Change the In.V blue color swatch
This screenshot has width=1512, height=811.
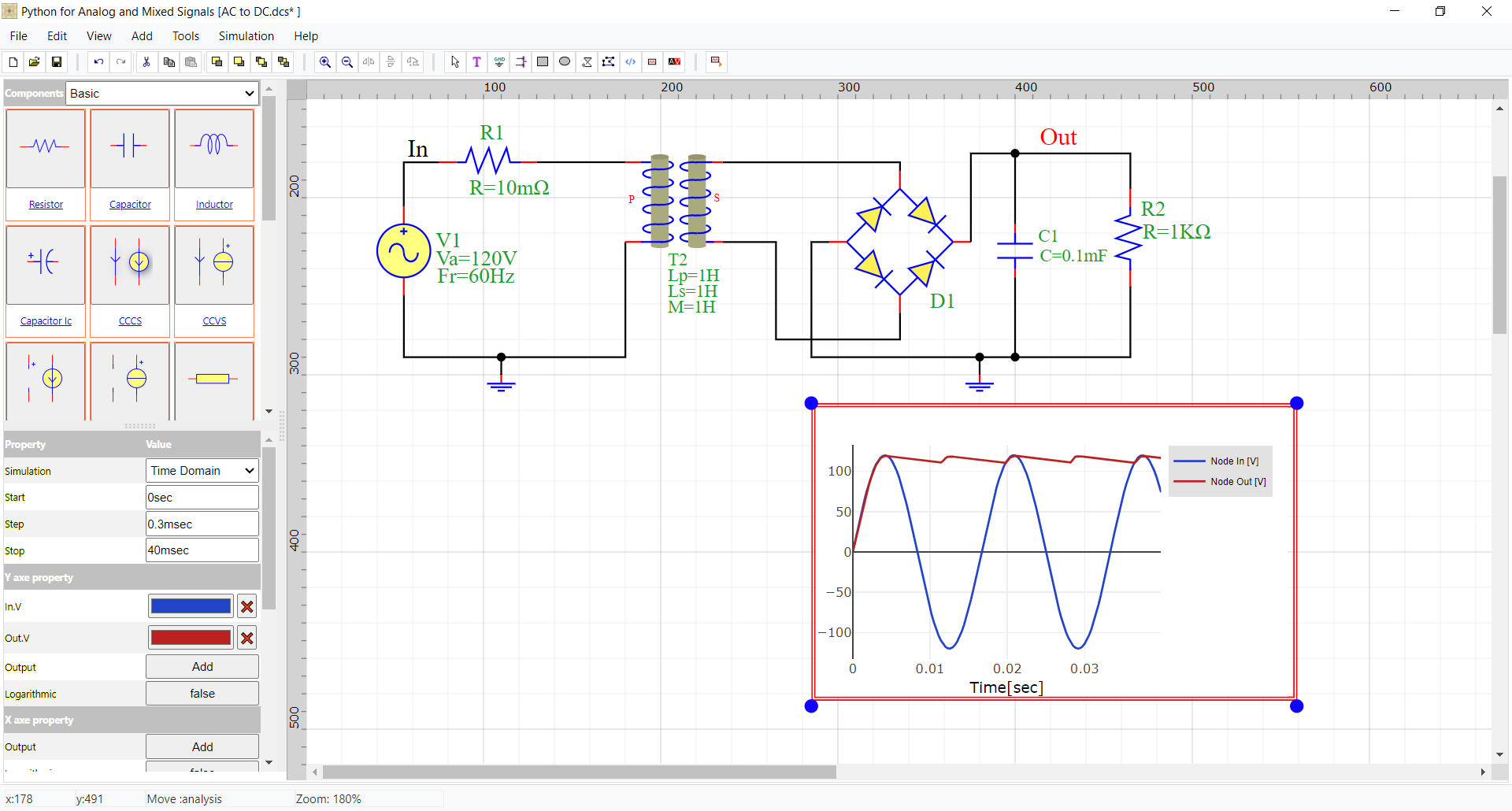pos(191,606)
